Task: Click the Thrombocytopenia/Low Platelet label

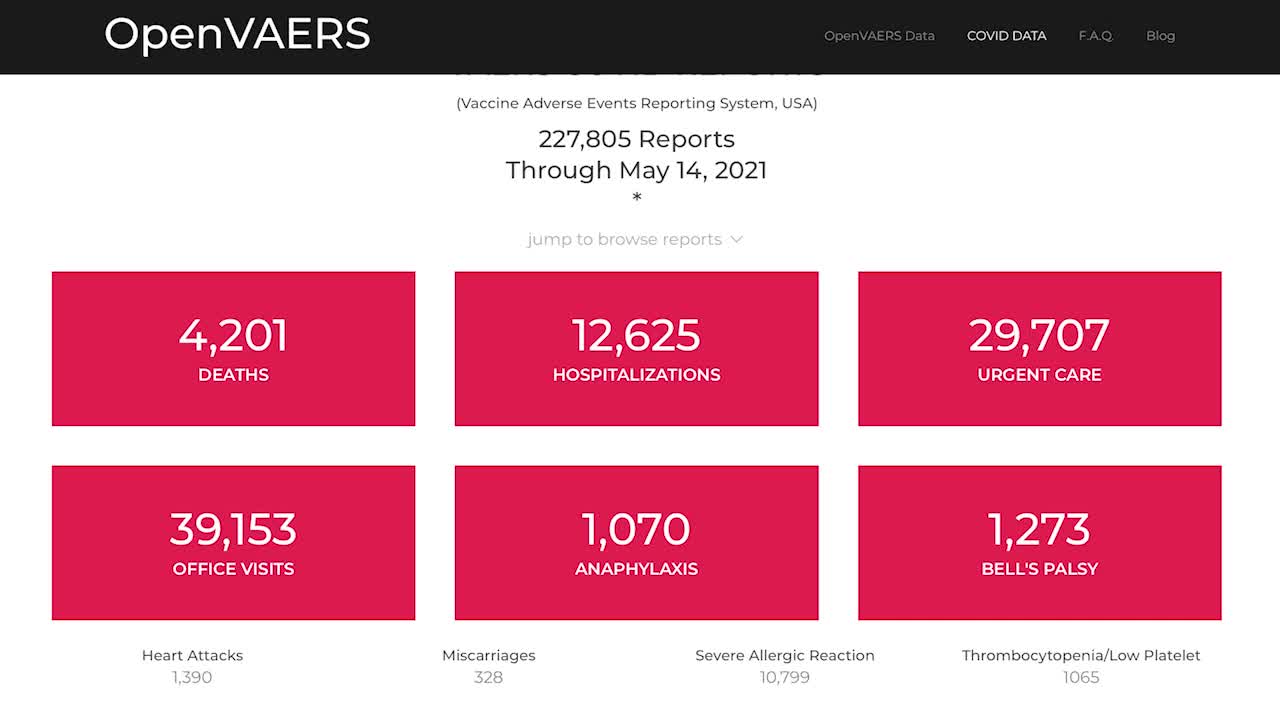Action: click(1081, 656)
